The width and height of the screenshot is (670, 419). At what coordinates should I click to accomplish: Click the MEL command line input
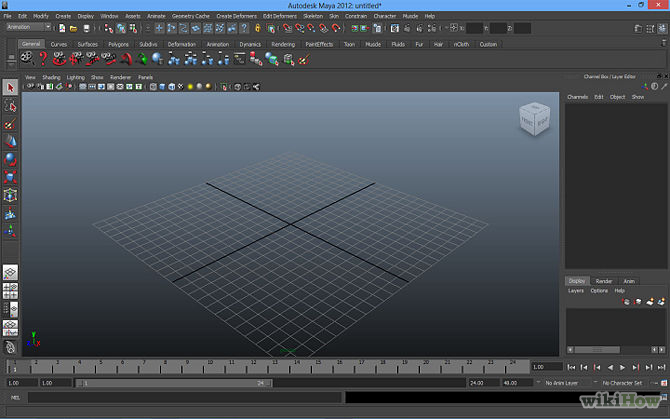coord(185,398)
